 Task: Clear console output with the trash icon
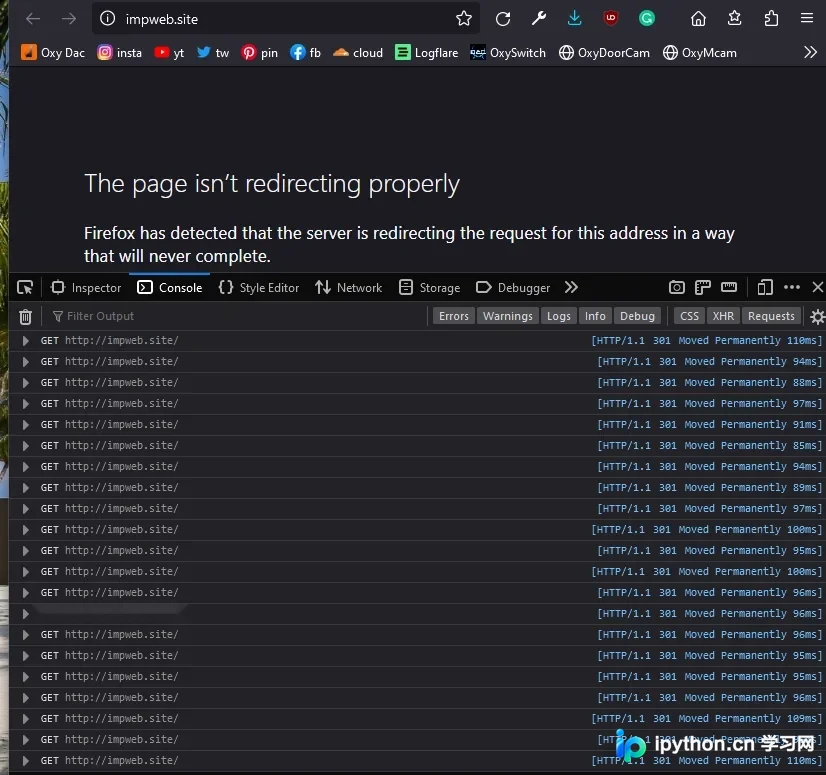(25, 317)
